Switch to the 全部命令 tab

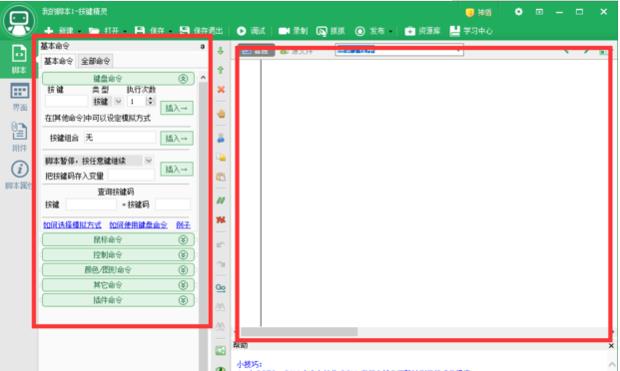95,61
